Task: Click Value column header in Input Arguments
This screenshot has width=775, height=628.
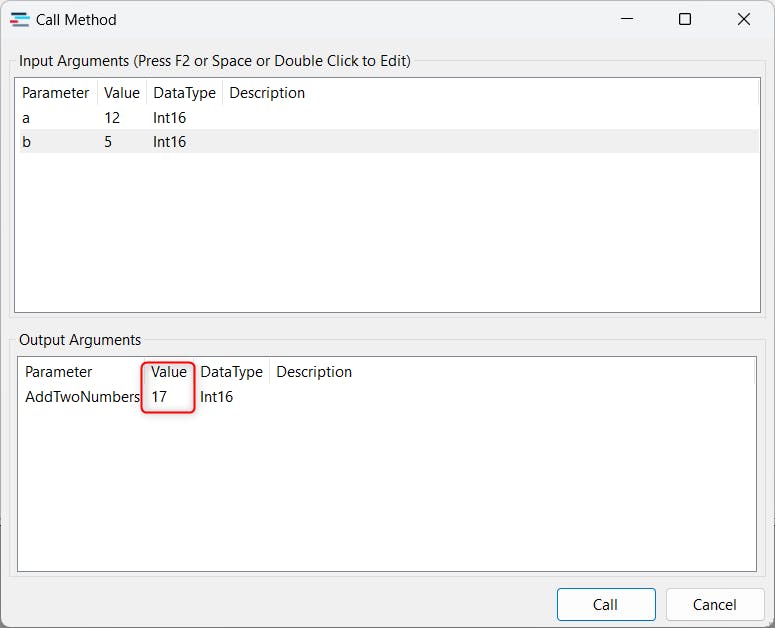Action: click(x=122, y=93)
